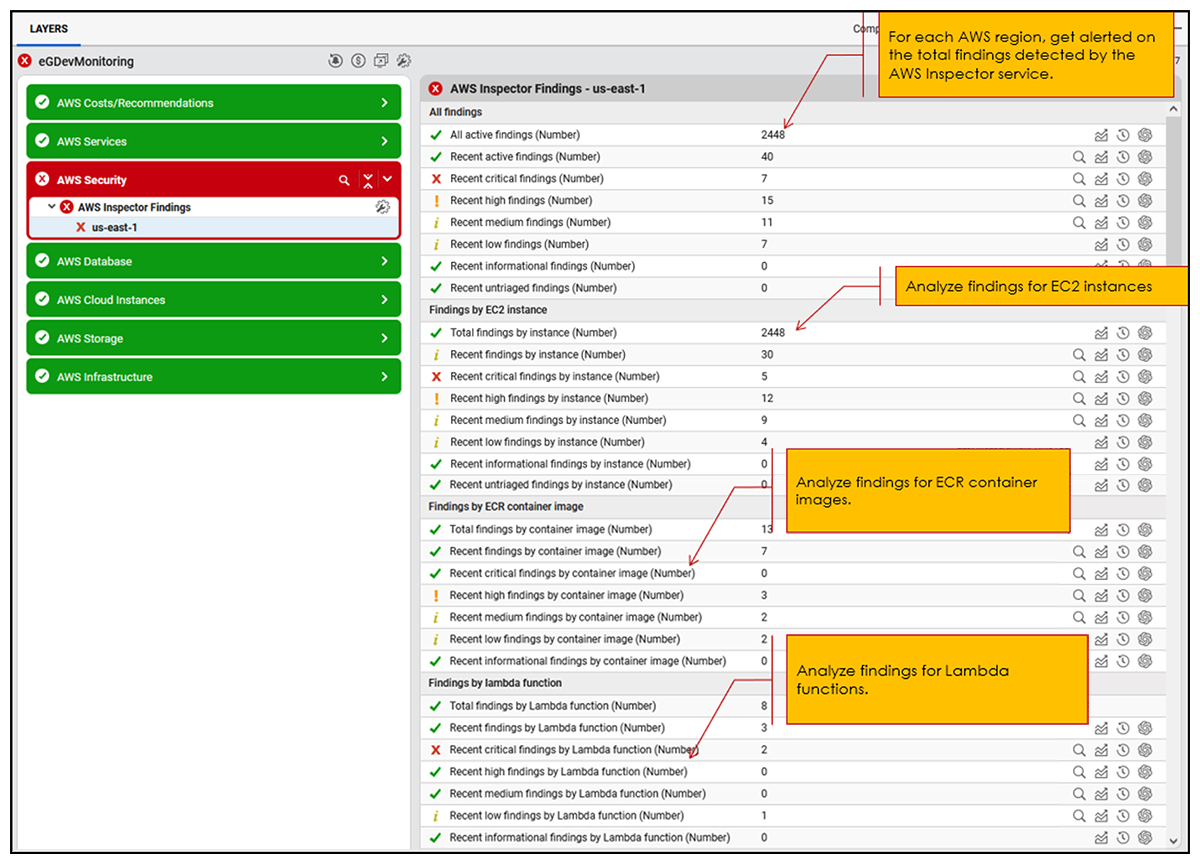Expand the AWS Storage layer chevron
The image size is (1200, 864).
(x=384, y=339)
